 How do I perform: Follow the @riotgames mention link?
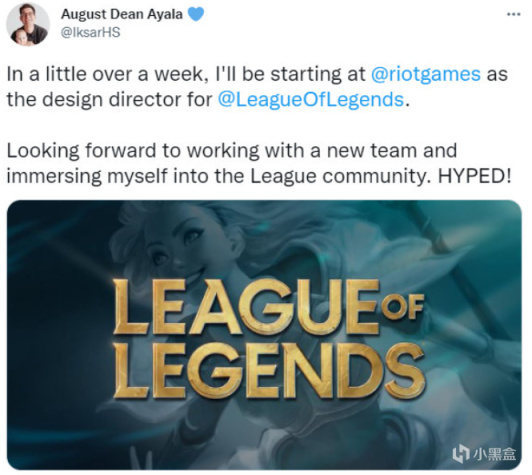click(426, 74)
